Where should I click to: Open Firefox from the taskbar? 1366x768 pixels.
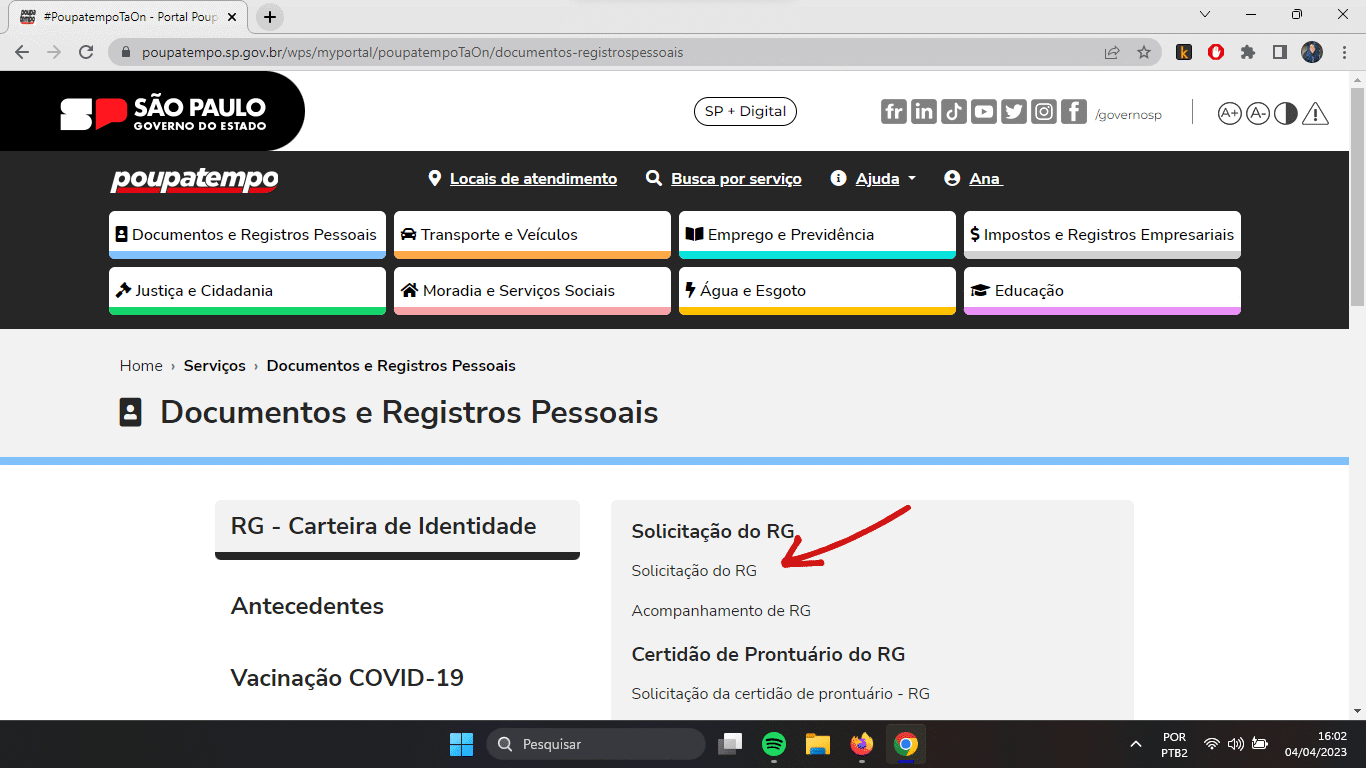tap(862, 744)
